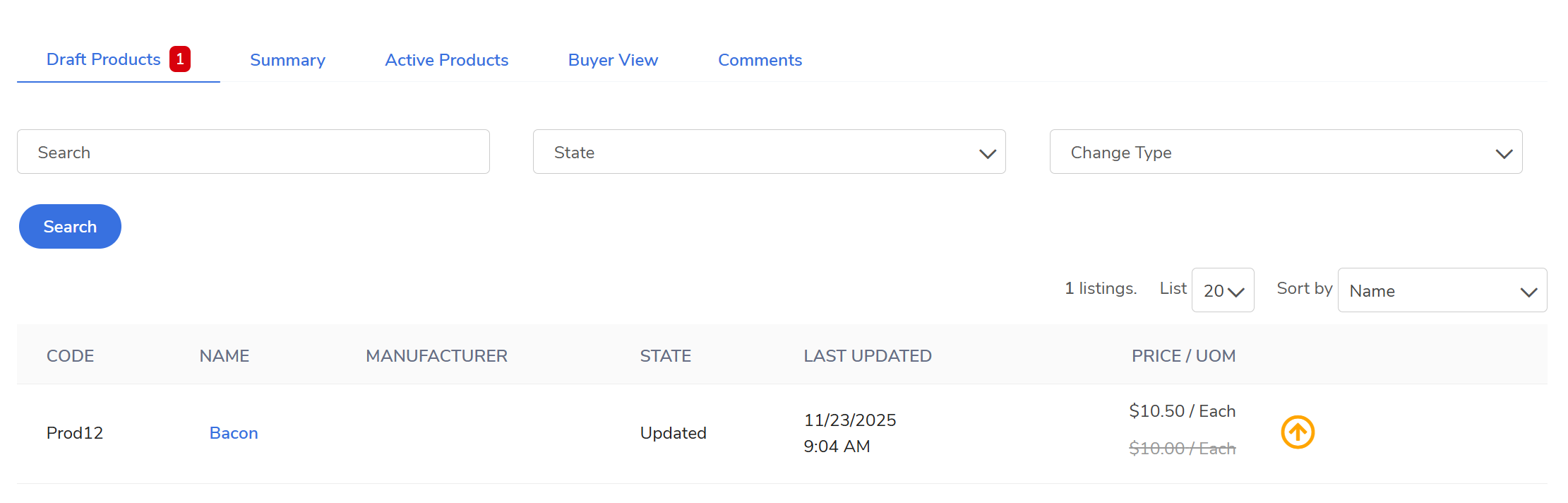Open the Change Type dropdown
The height and width of the screenshot is (503, 1568).
(1286, 152)
